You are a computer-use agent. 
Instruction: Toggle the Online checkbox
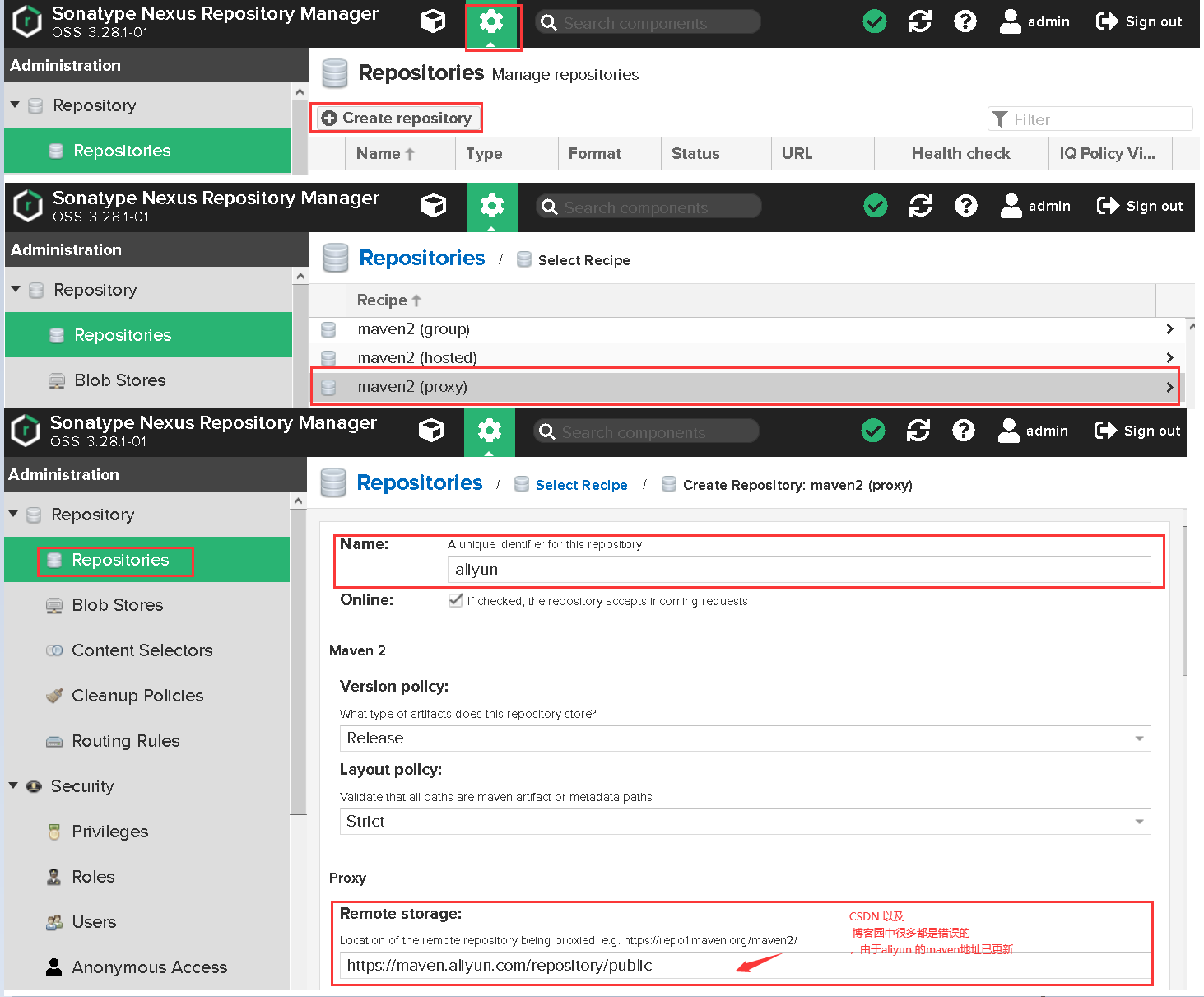455,600
